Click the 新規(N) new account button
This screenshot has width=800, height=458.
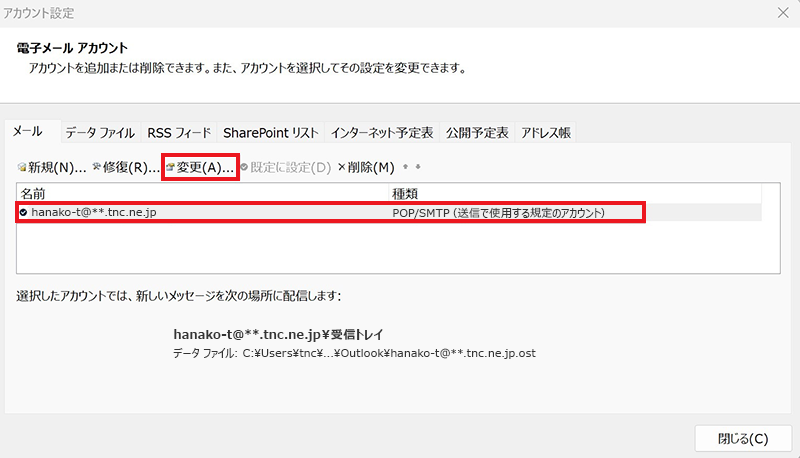pyautogui.click(x=52, y=167)
